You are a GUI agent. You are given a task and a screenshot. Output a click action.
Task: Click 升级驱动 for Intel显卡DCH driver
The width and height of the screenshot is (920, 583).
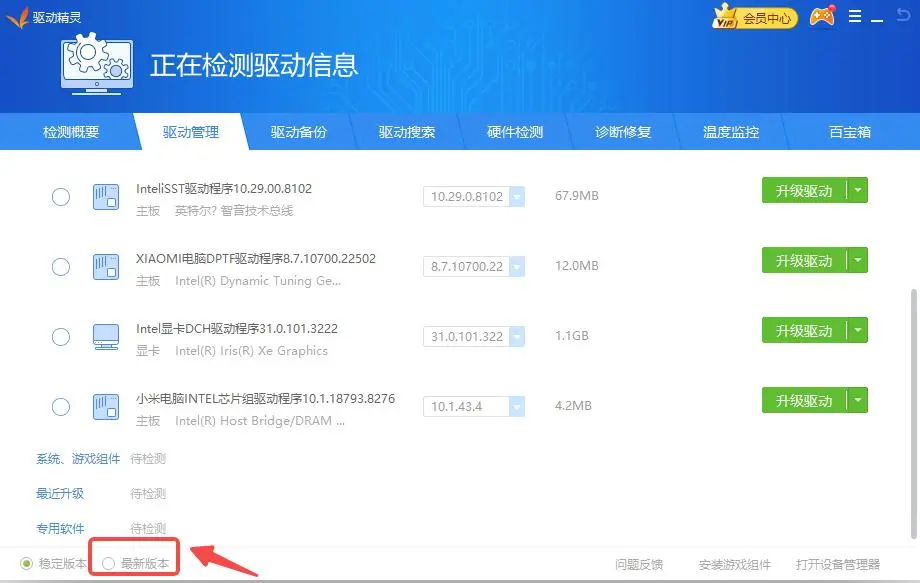(804, 330)
